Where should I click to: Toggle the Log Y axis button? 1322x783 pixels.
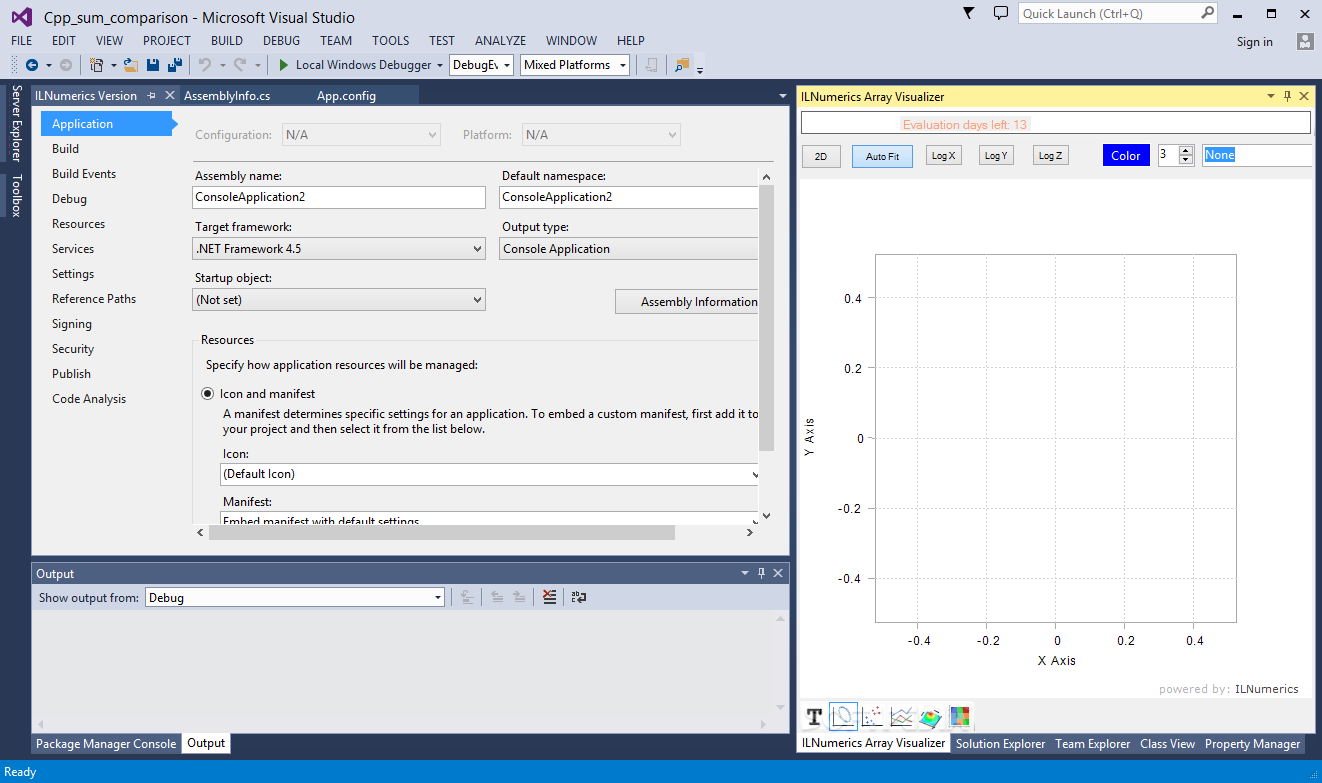pos(996,155)
